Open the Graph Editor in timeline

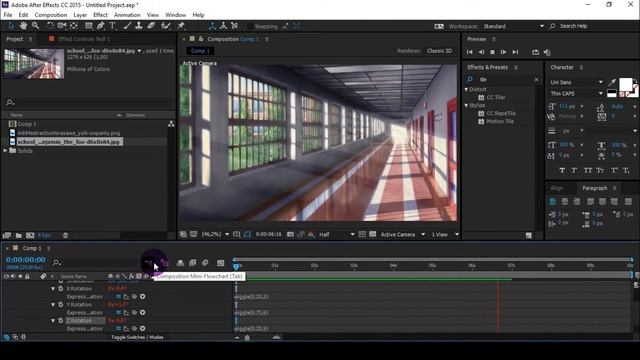point(220,263)
